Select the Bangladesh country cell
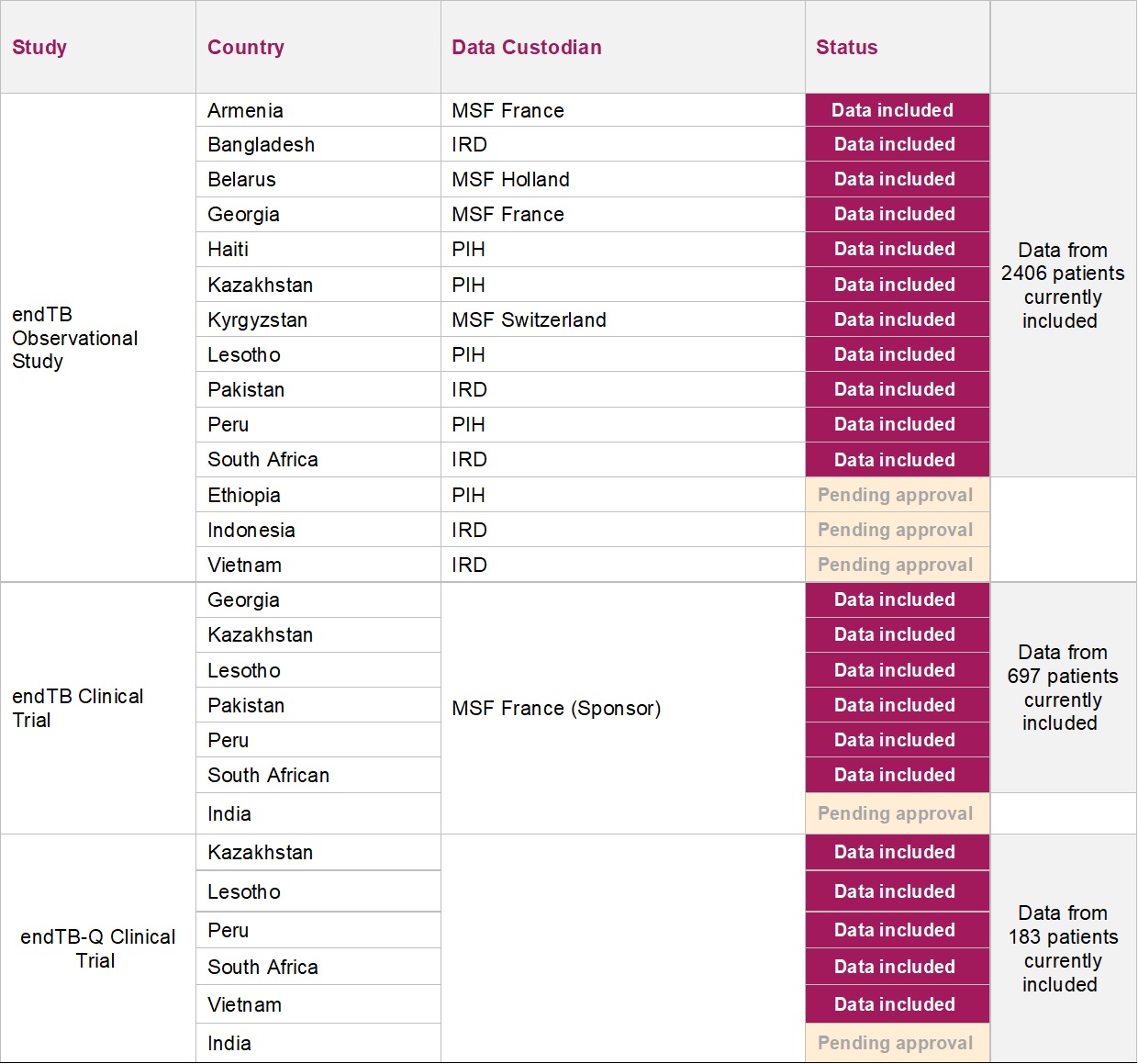Viewport: 1138px width, 1064px height. point(262,145)
